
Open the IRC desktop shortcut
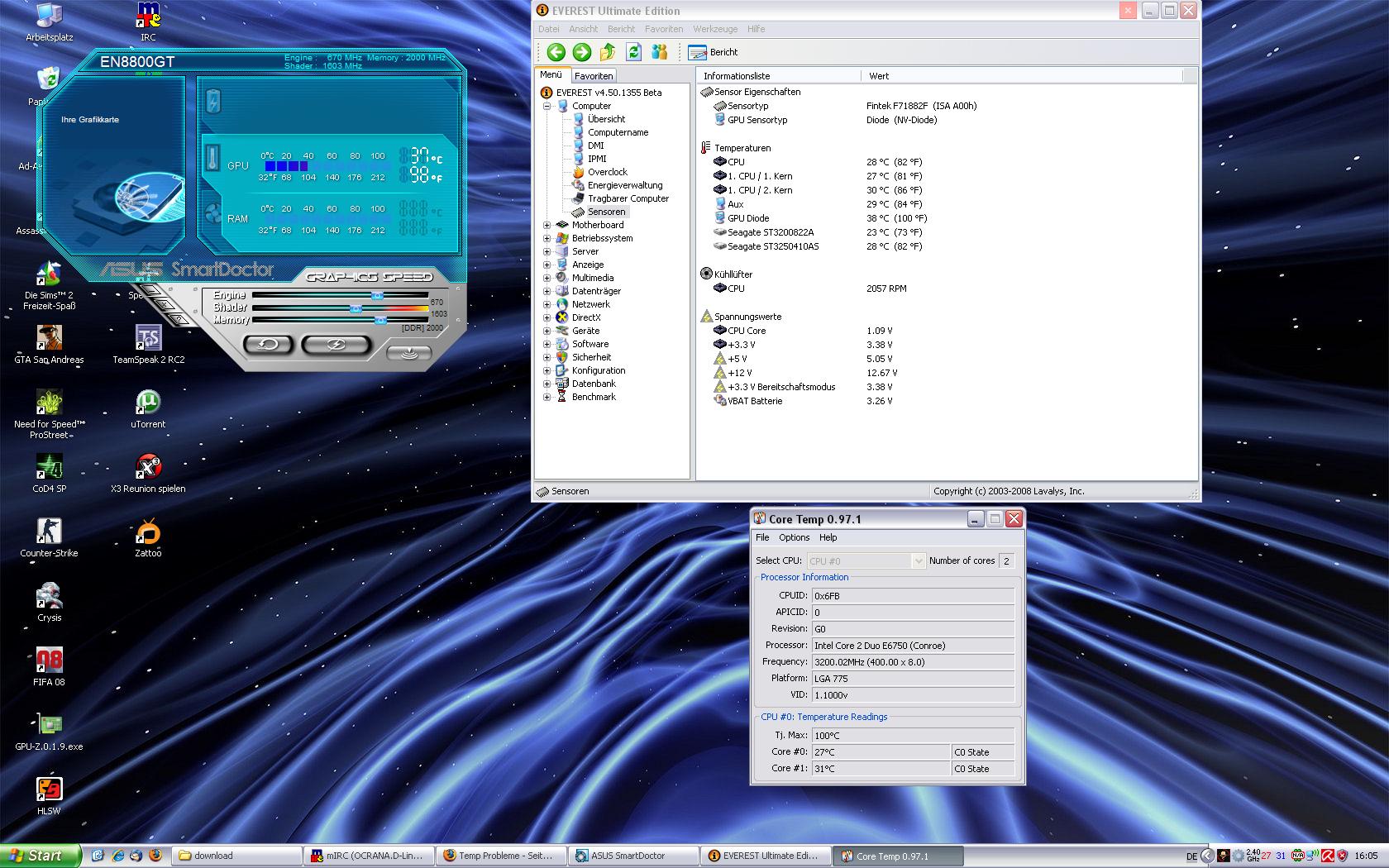[149, 22]
